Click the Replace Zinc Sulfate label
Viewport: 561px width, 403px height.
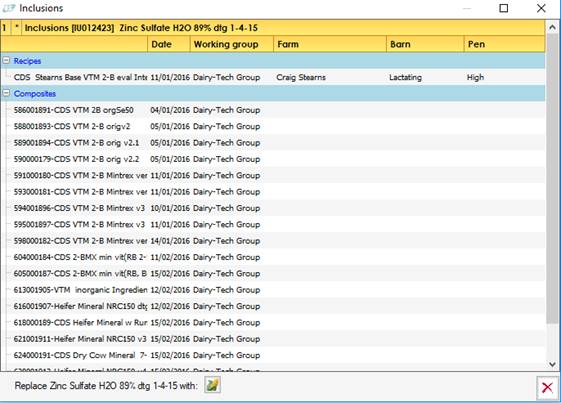pos(106,386)
